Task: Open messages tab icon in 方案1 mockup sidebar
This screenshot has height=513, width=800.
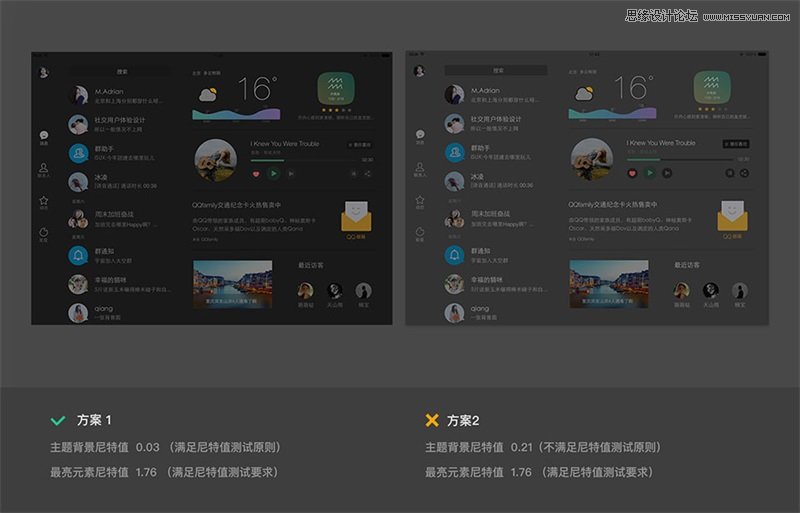Action: click(44, 135)
